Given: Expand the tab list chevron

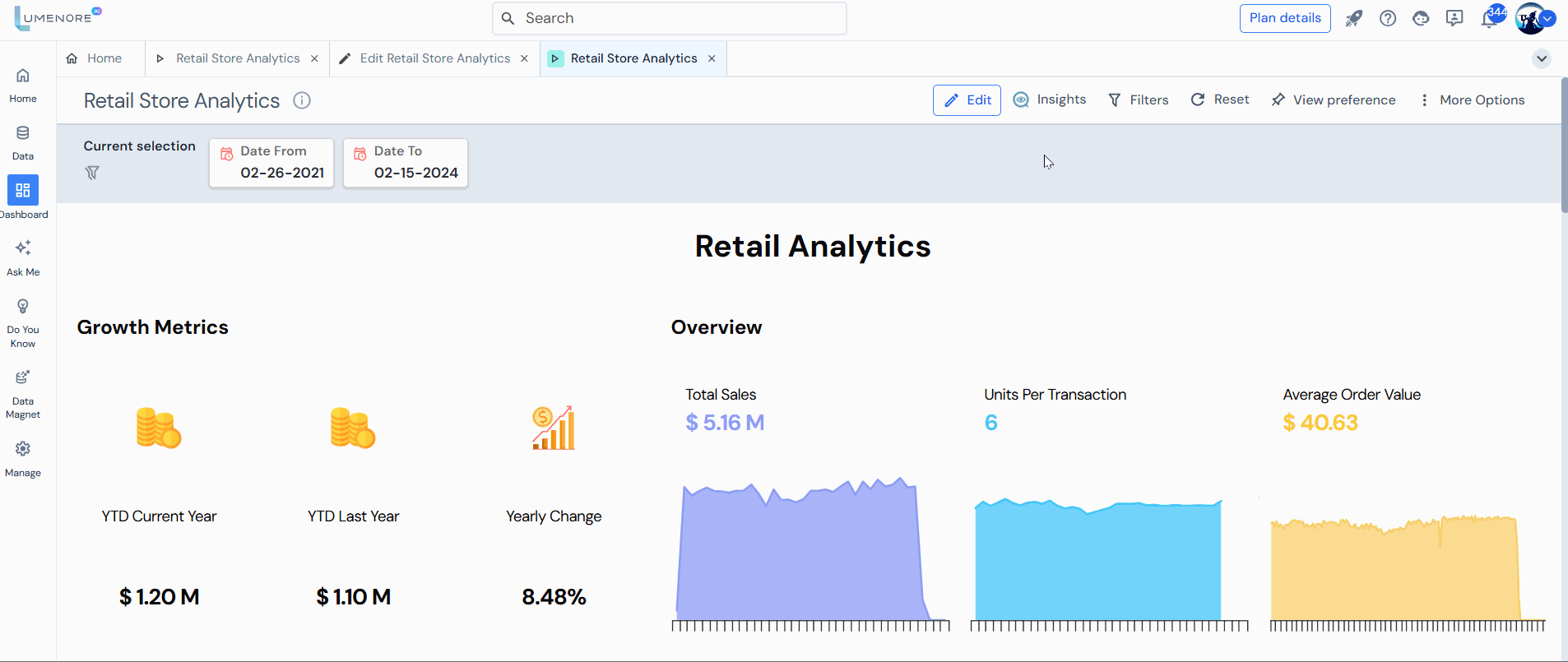Looking at the screenshot, I should coord(1542,58).
